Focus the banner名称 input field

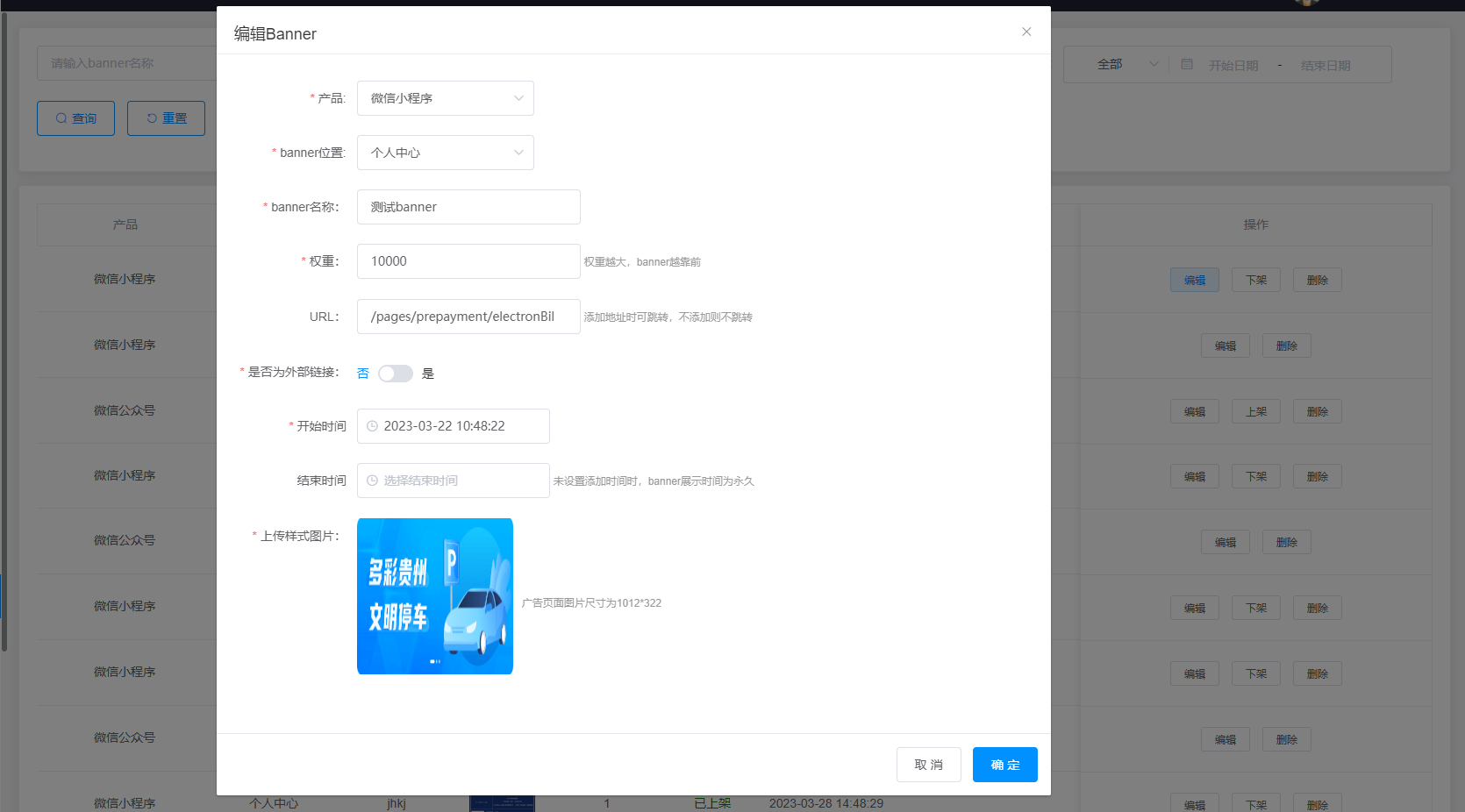tap(468, 207)
